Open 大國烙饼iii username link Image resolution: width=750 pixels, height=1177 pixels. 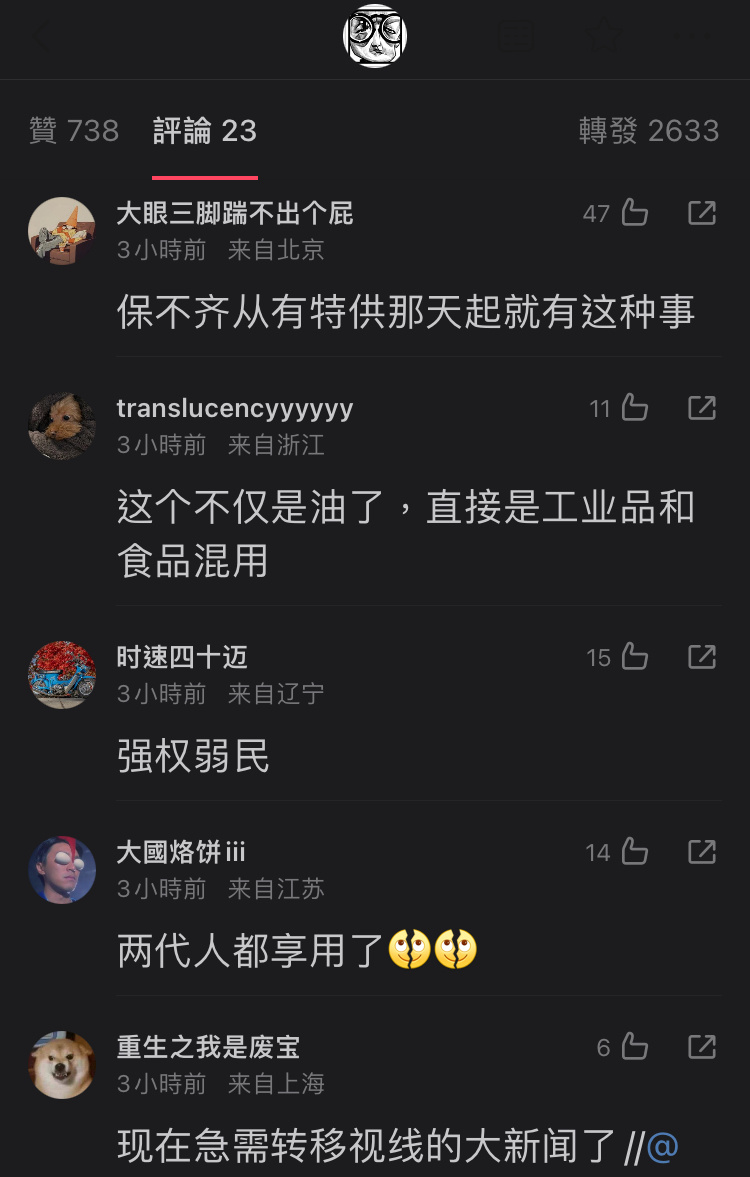(x=181, y=852)
